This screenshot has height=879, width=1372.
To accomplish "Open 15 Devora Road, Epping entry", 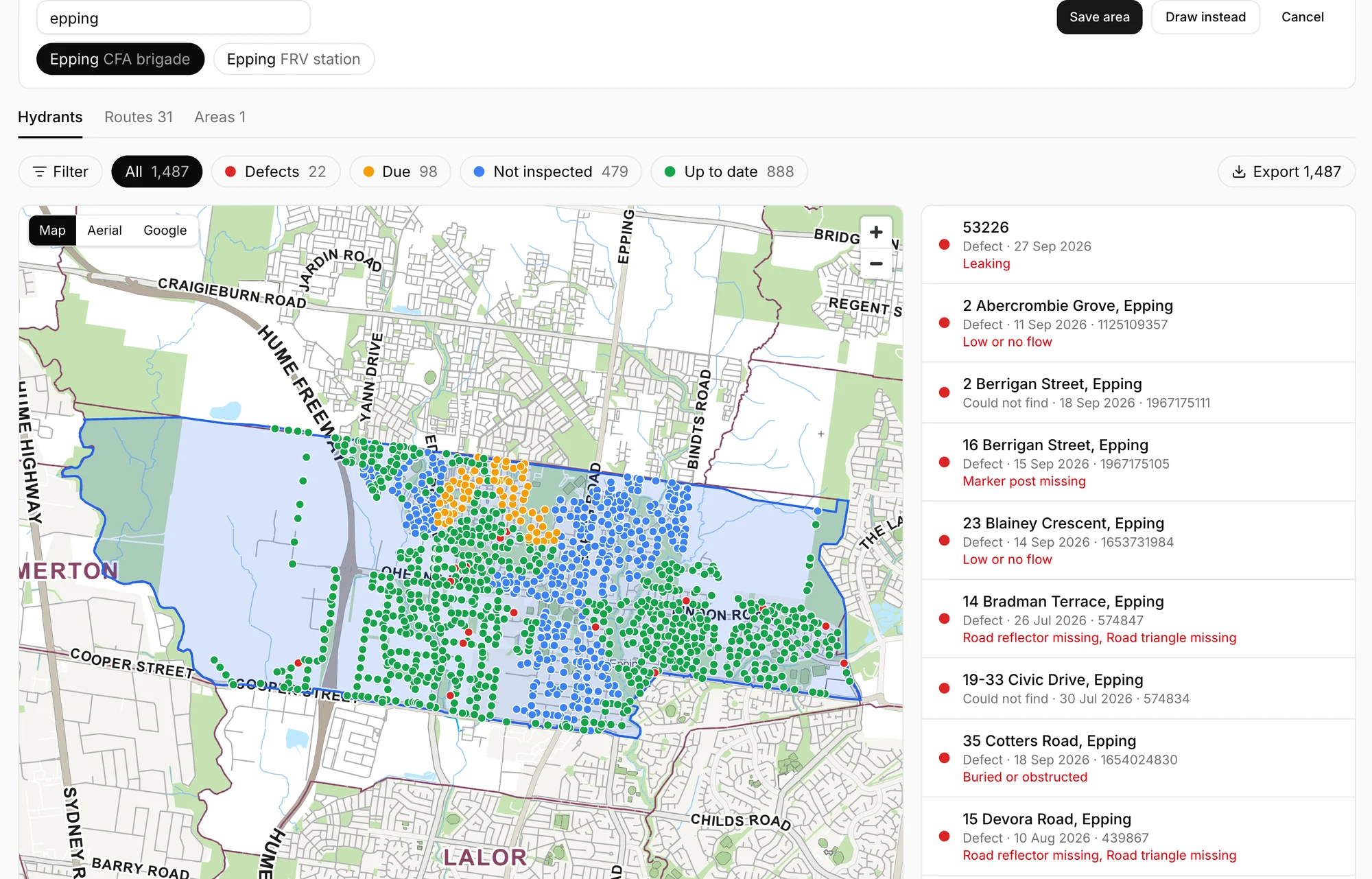I will [1138, 836].
